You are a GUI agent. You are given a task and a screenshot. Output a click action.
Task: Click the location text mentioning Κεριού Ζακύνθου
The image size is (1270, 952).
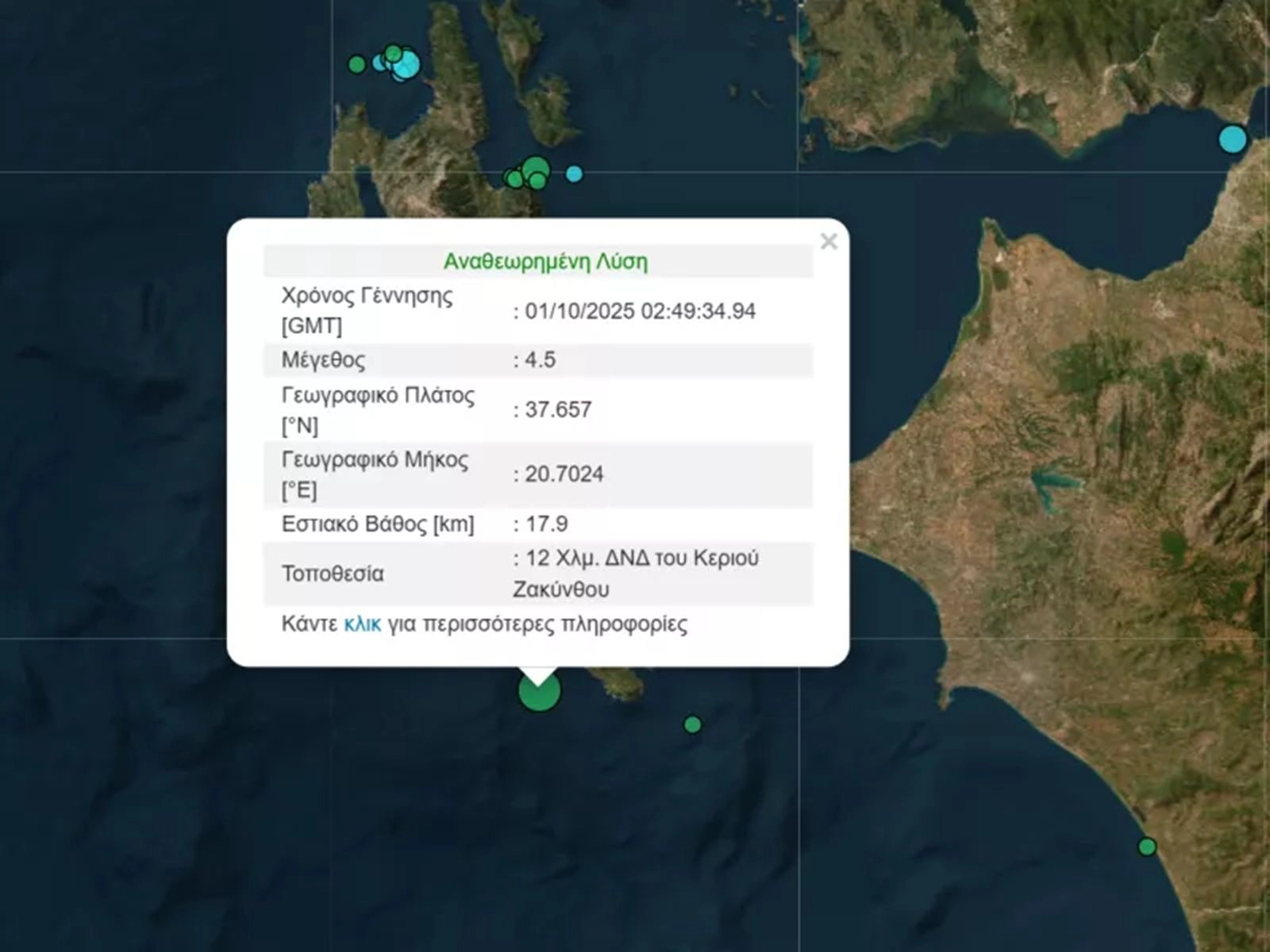635,574
